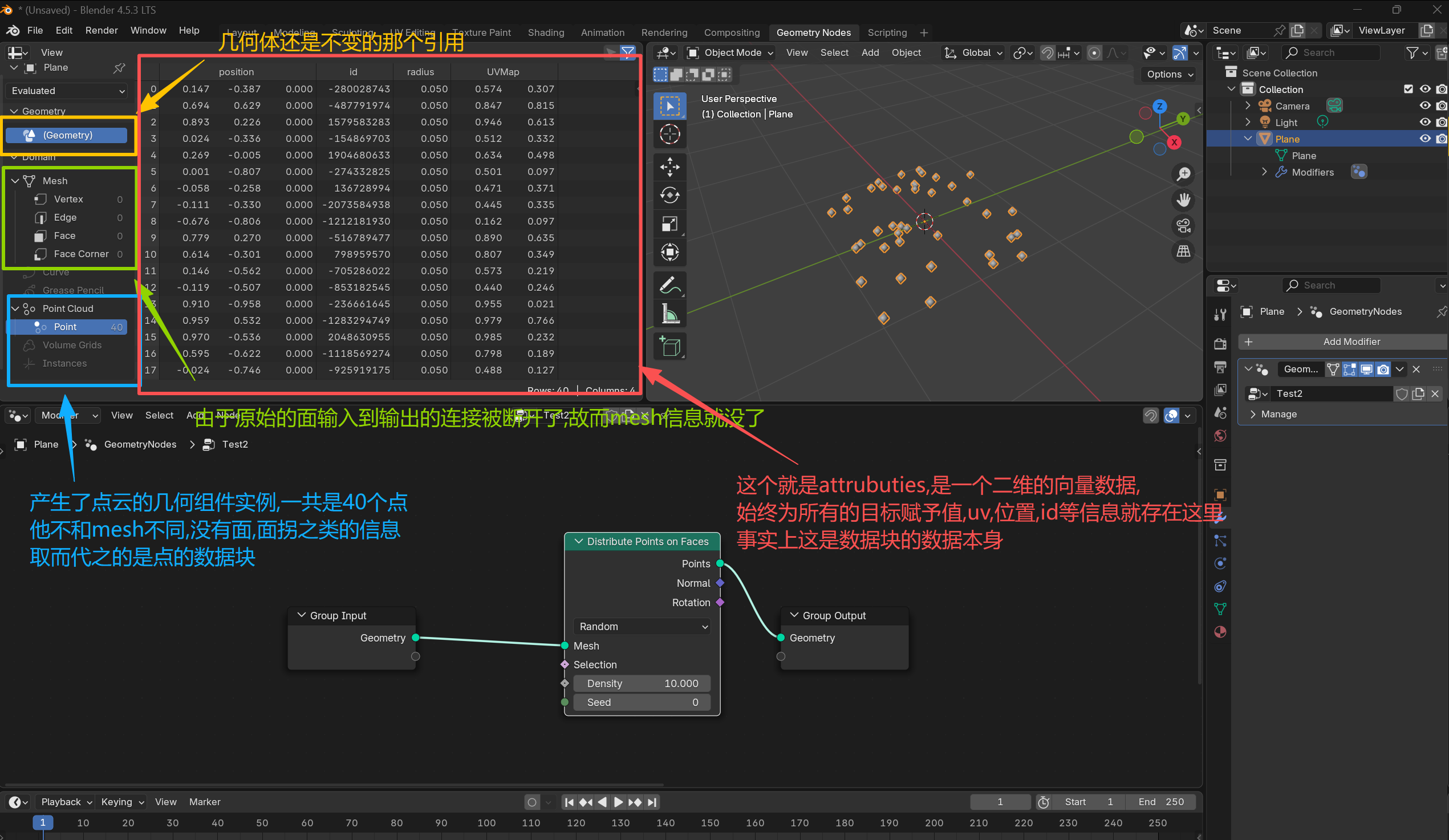1449x840 pixels.
Task: Select the Measure tool
Action: click(669, 314)
